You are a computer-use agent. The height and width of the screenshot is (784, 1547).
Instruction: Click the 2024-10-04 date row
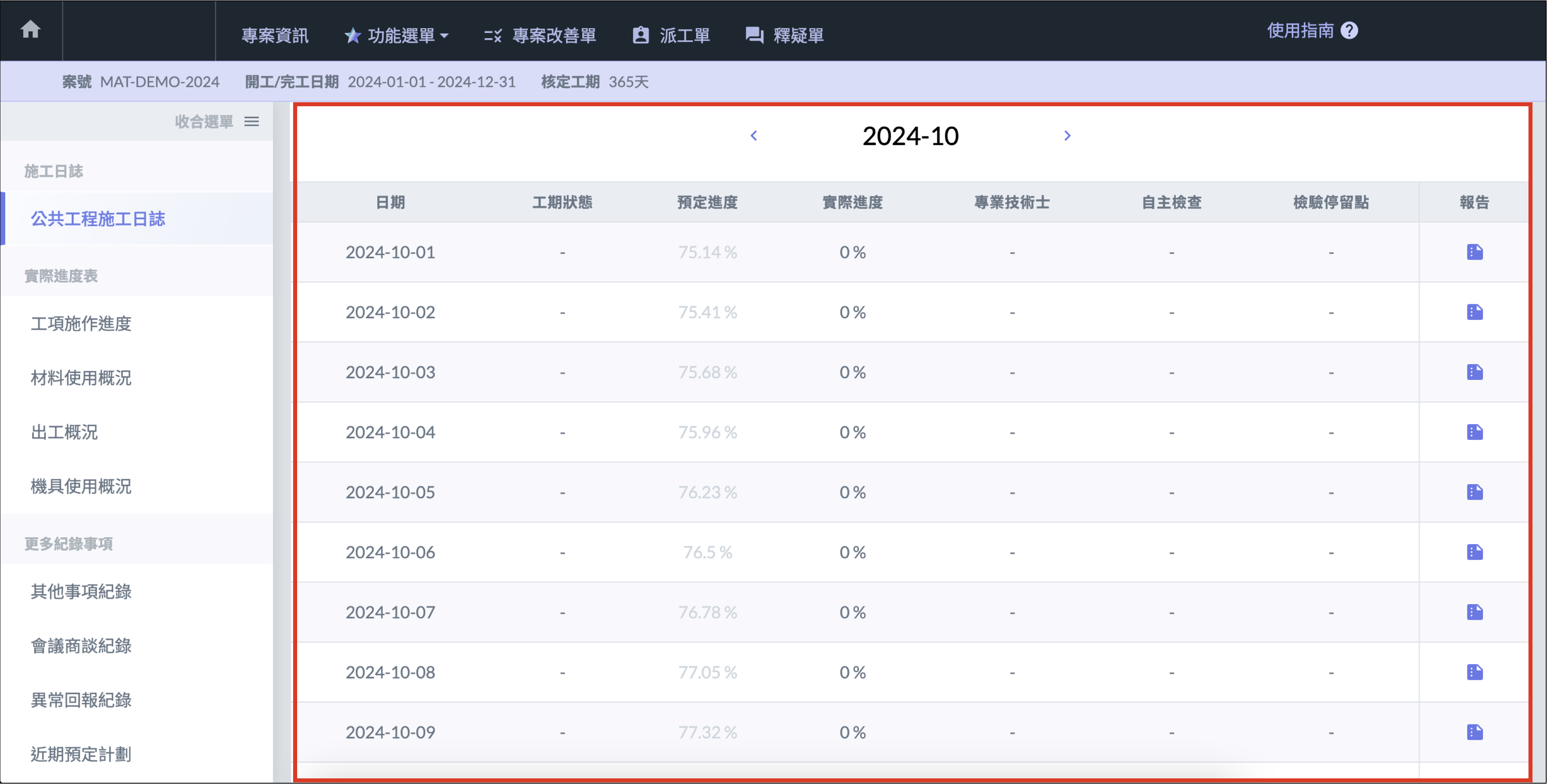pyautogui.click(x=390, y=432)
